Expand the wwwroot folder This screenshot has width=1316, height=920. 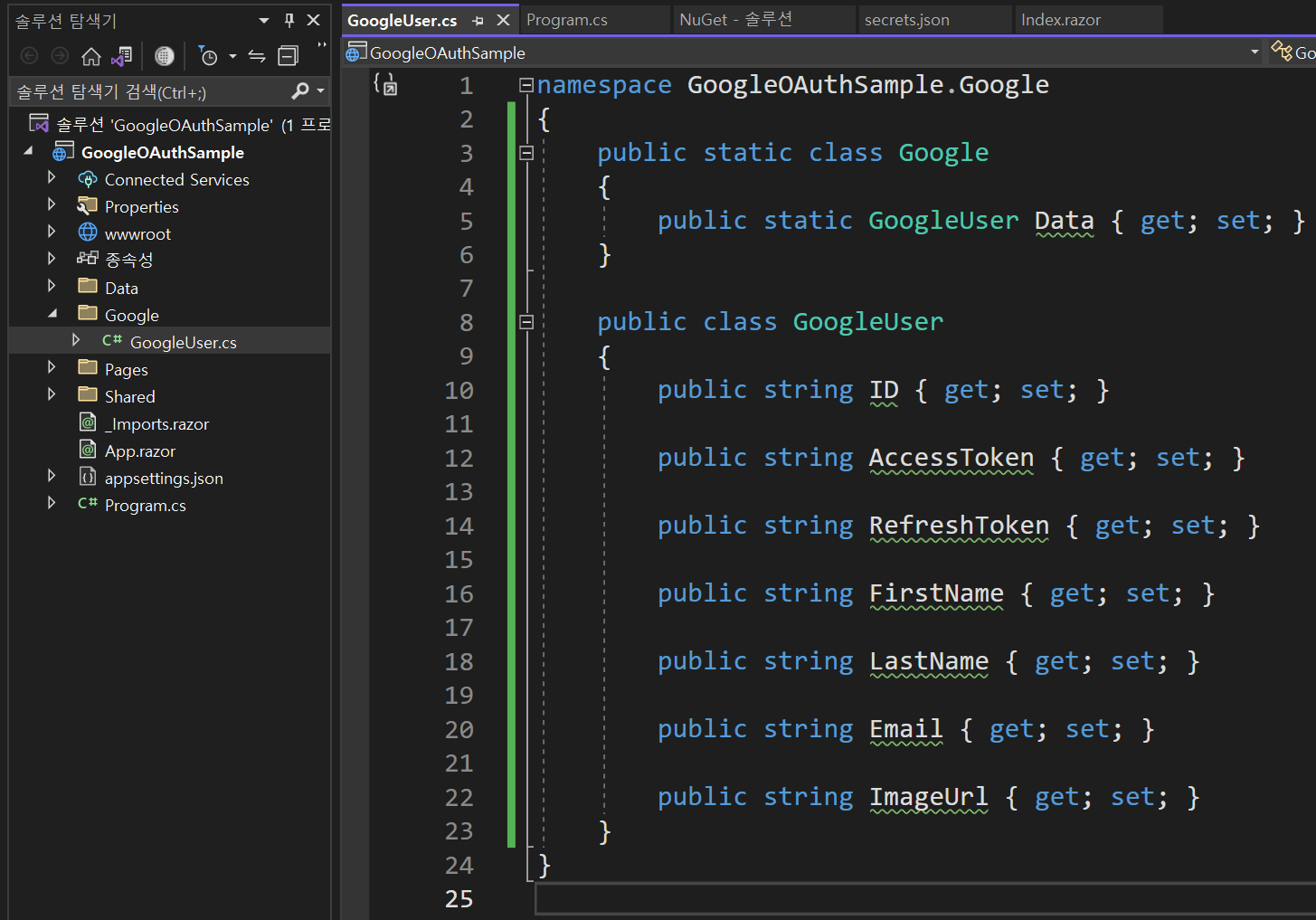coord(52,232)
